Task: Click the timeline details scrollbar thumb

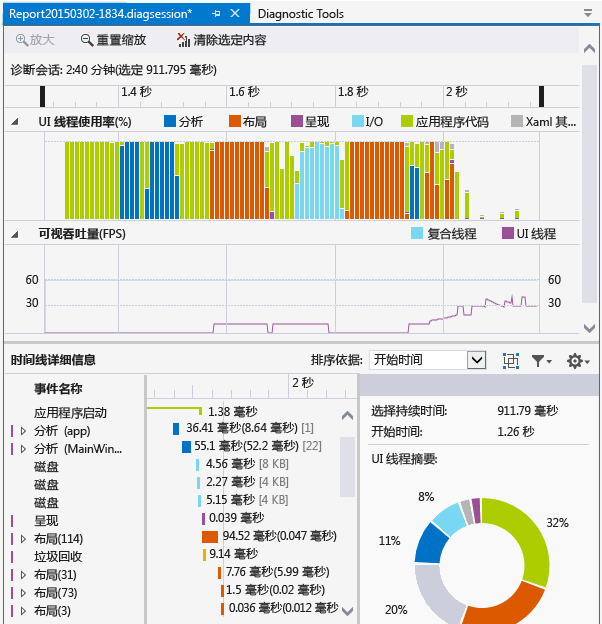Action: pos(347,467)
